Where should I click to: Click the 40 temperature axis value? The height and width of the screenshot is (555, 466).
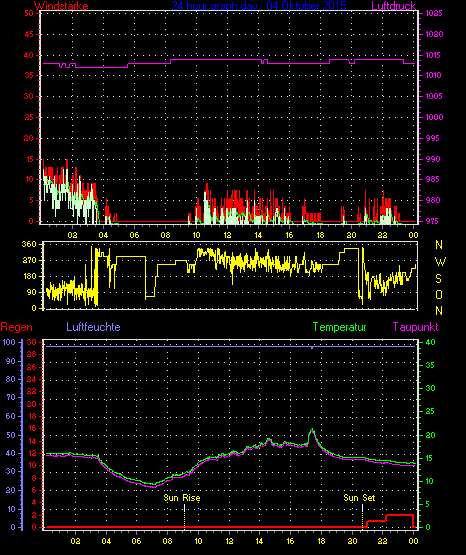430,342
